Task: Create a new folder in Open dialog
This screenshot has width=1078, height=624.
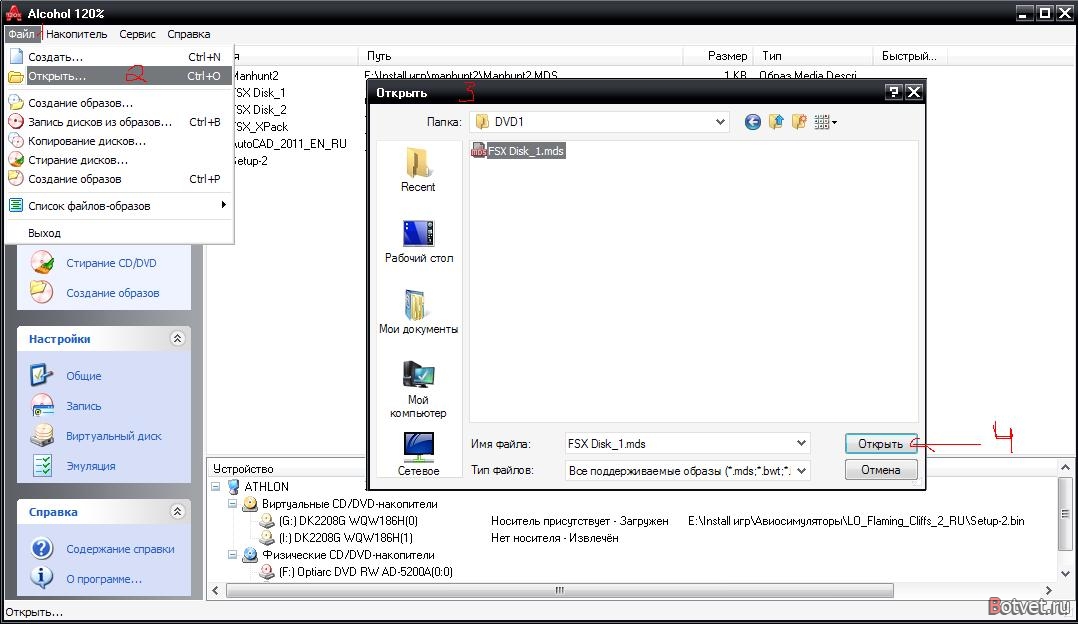Action: click(x=799, y=122)
